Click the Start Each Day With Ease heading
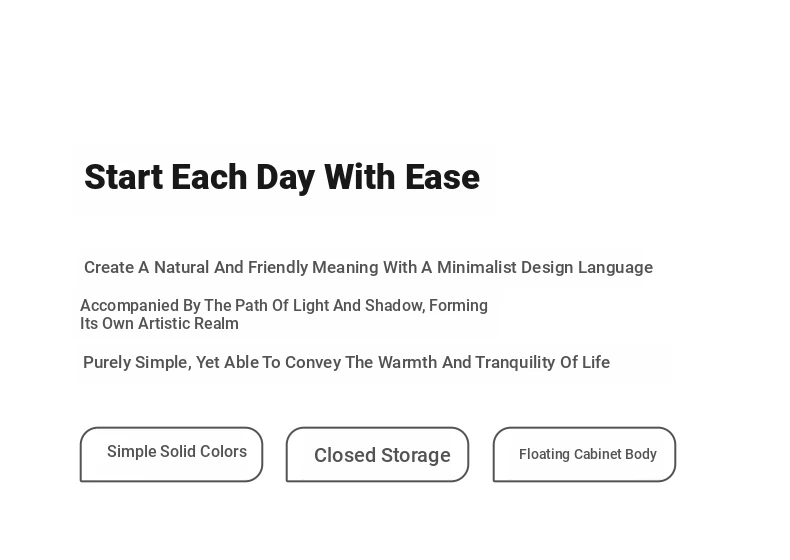This screenshot has height=560, width=790. point(282,177)
